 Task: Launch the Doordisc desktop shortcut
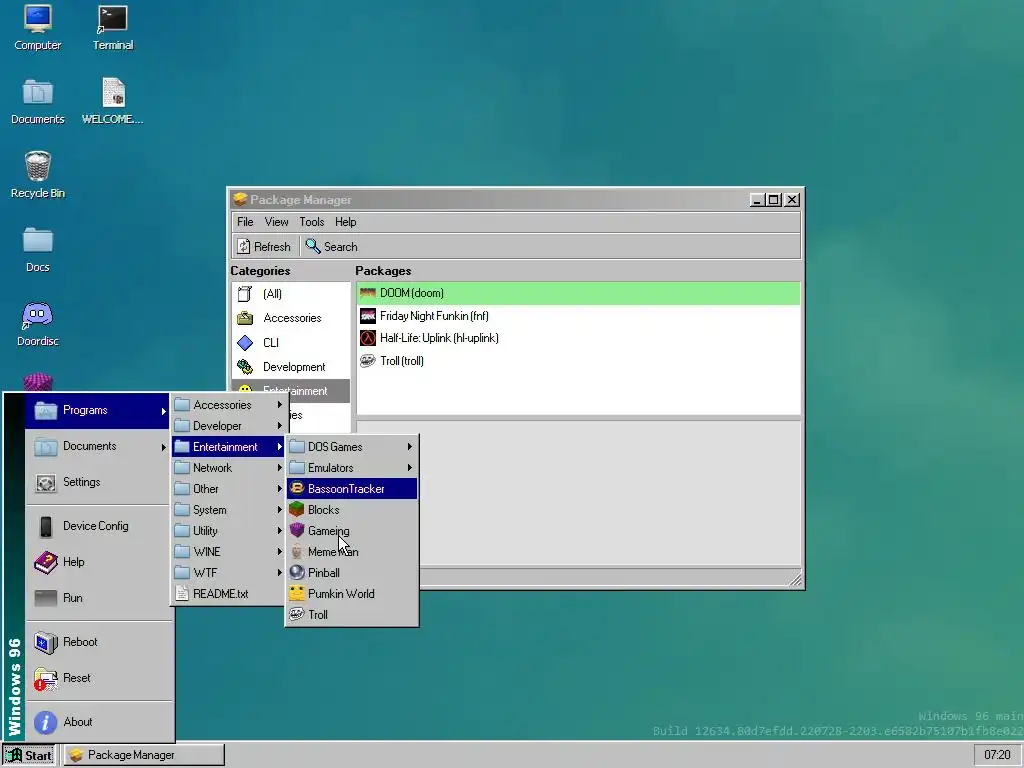[x=37, y=324]
